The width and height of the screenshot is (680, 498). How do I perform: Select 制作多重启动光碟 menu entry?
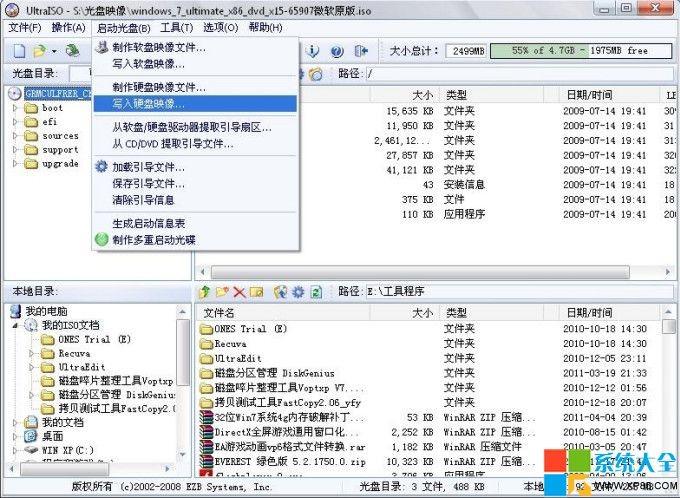click(x=196, y=240)
